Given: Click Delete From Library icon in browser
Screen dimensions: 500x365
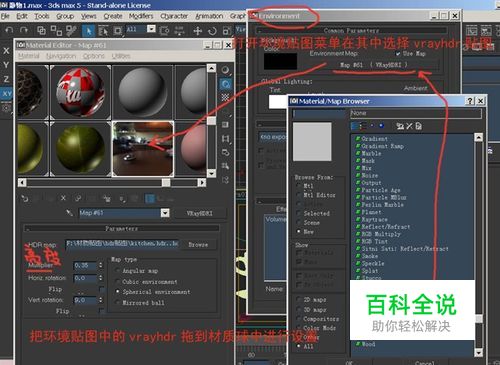Looking at the screenshot, I should [x=409, y=126].
